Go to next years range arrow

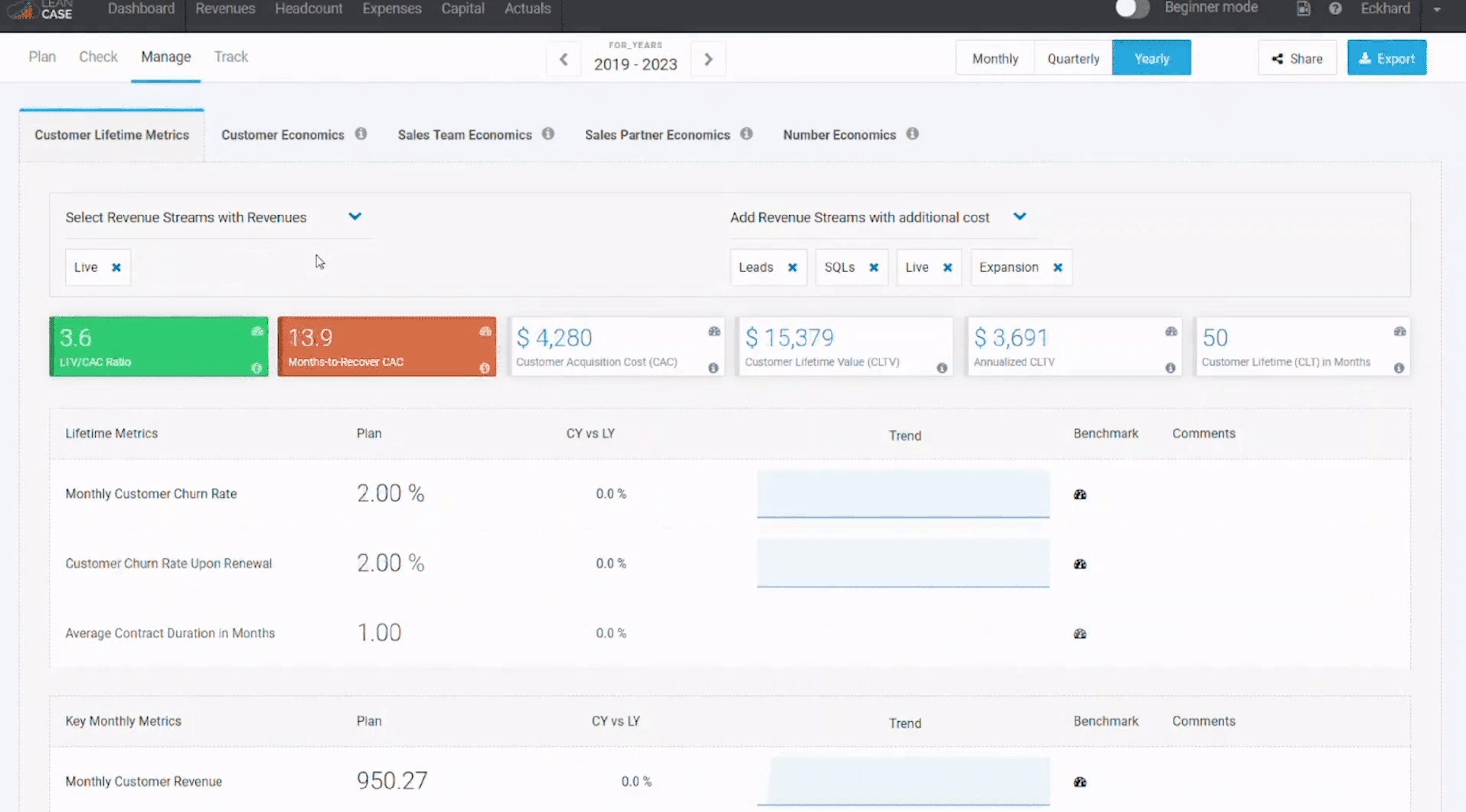708,59
